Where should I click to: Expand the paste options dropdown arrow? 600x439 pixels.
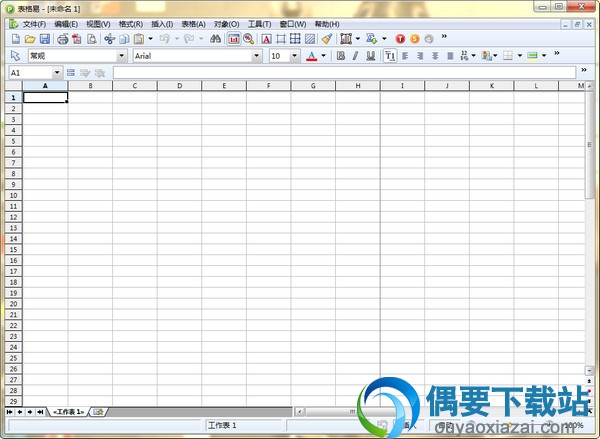[x=150, y=39]
